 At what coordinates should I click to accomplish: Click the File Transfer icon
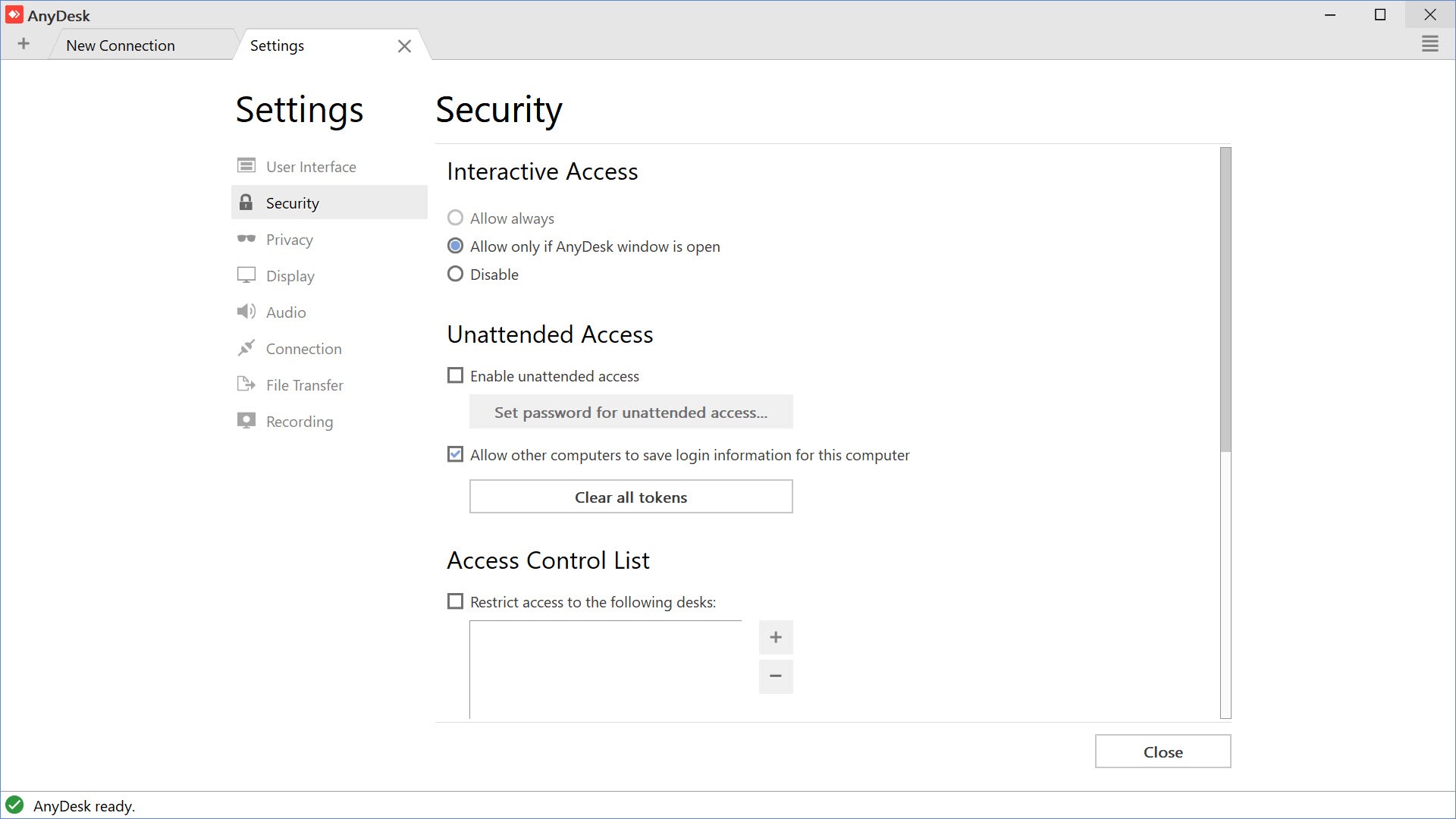click(246, 384)
